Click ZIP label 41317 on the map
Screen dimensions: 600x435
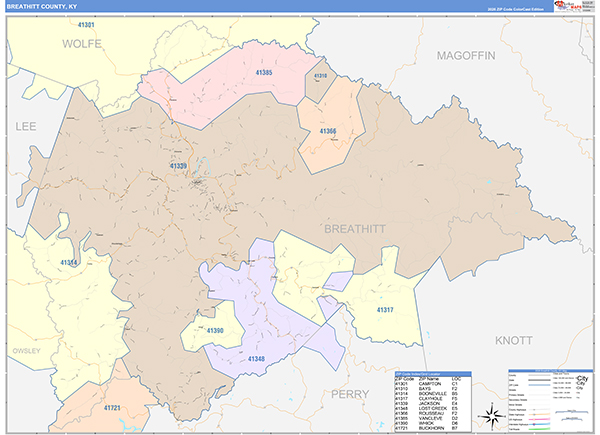coord(385,310)
